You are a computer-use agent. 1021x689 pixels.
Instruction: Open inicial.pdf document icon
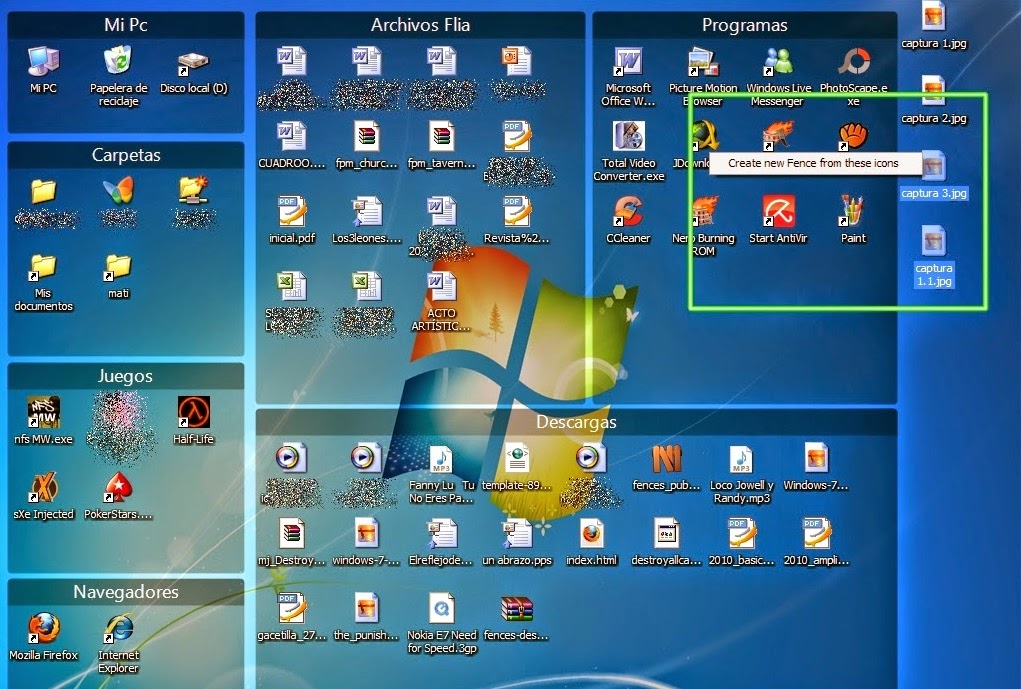point(292,212)
